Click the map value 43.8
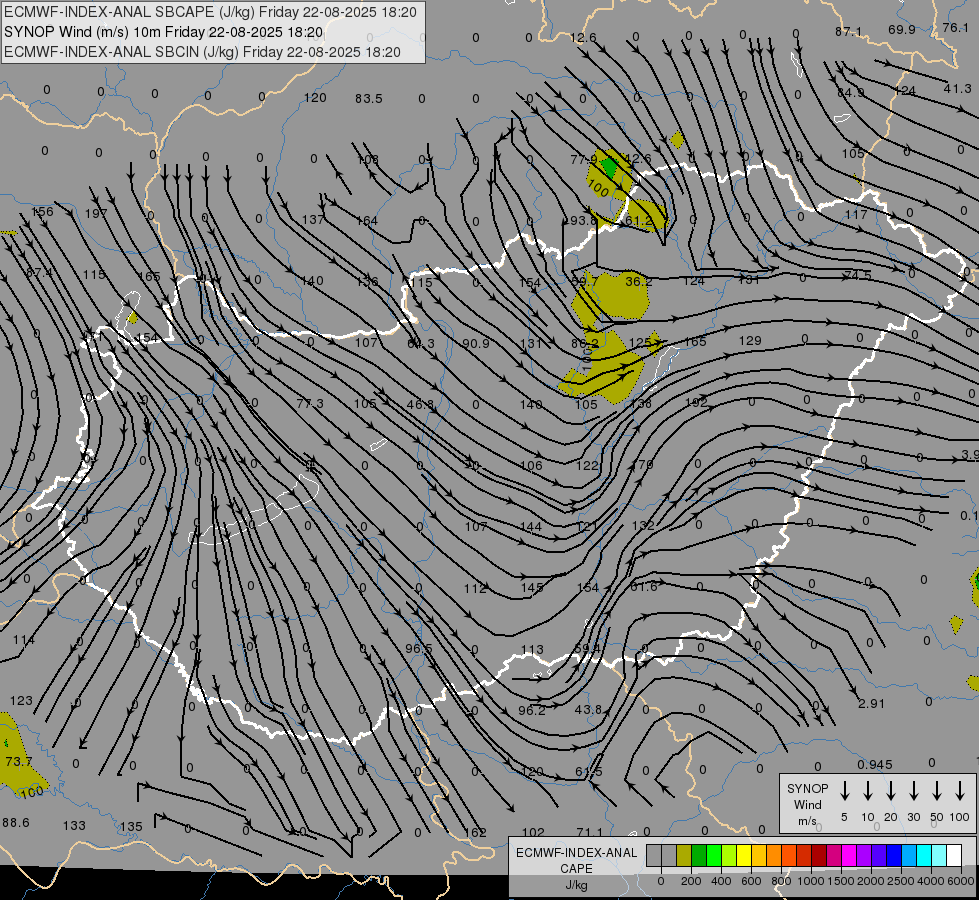 point(588,710)
